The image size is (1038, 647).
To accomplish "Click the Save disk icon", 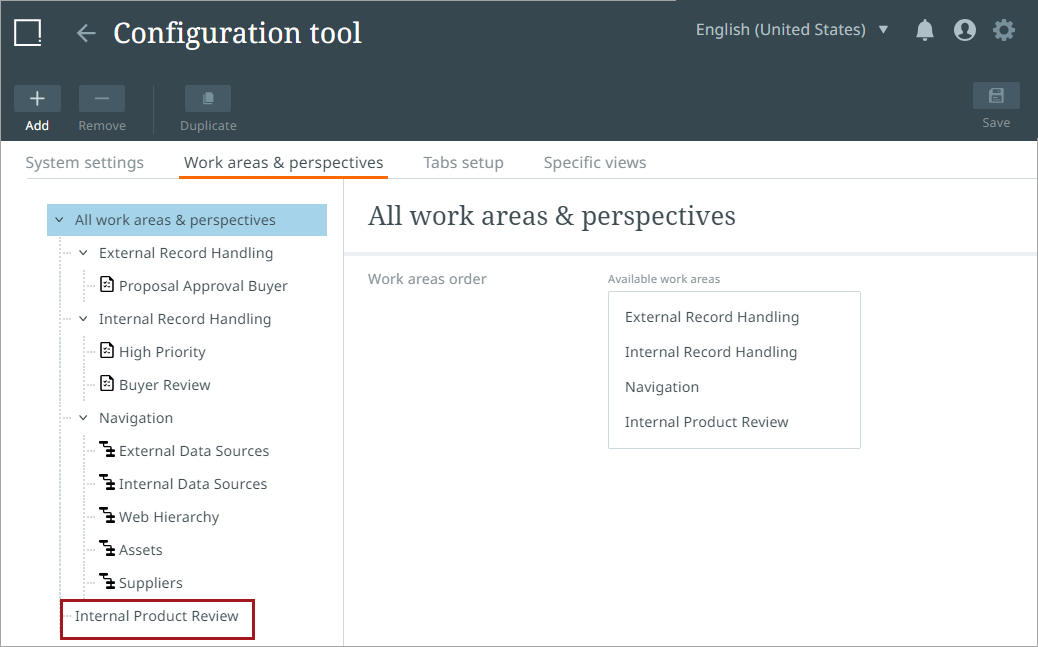I will click(996, 96).
